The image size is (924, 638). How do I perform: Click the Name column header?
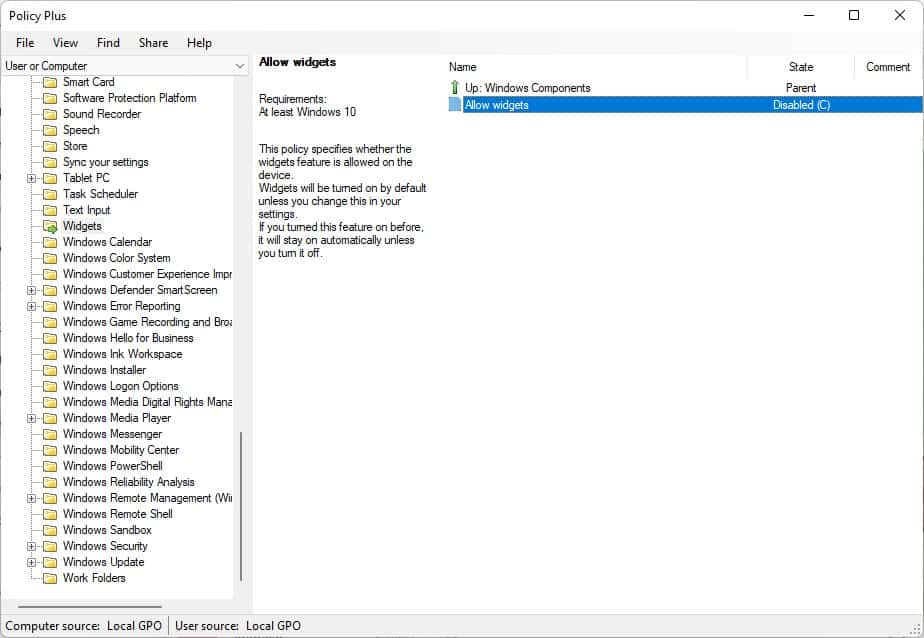click(x=463, y=67)
